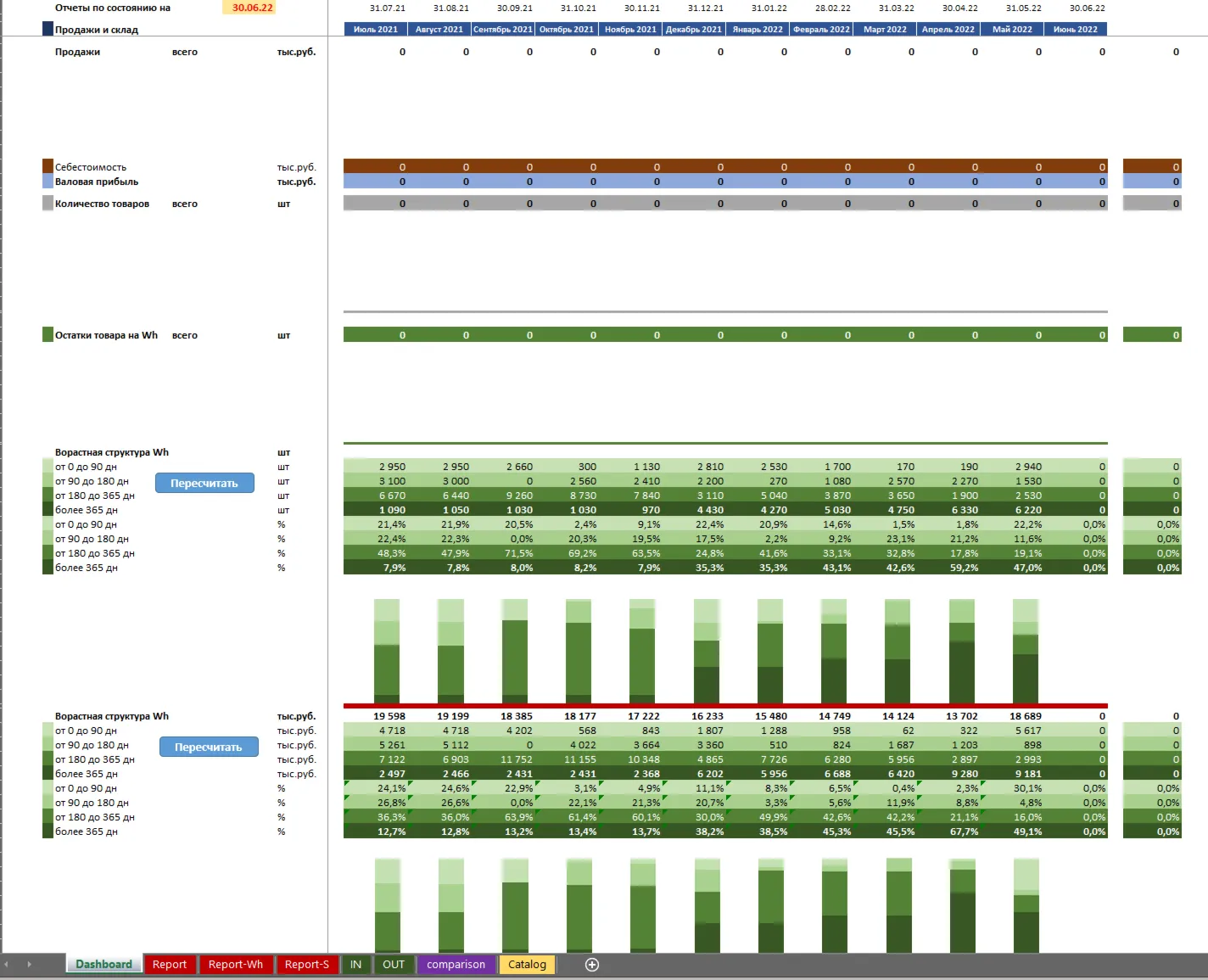The image size is (1208, 980).
Task: Open the Report-Wh sheet tab
Action: click(x=236, y=965)
